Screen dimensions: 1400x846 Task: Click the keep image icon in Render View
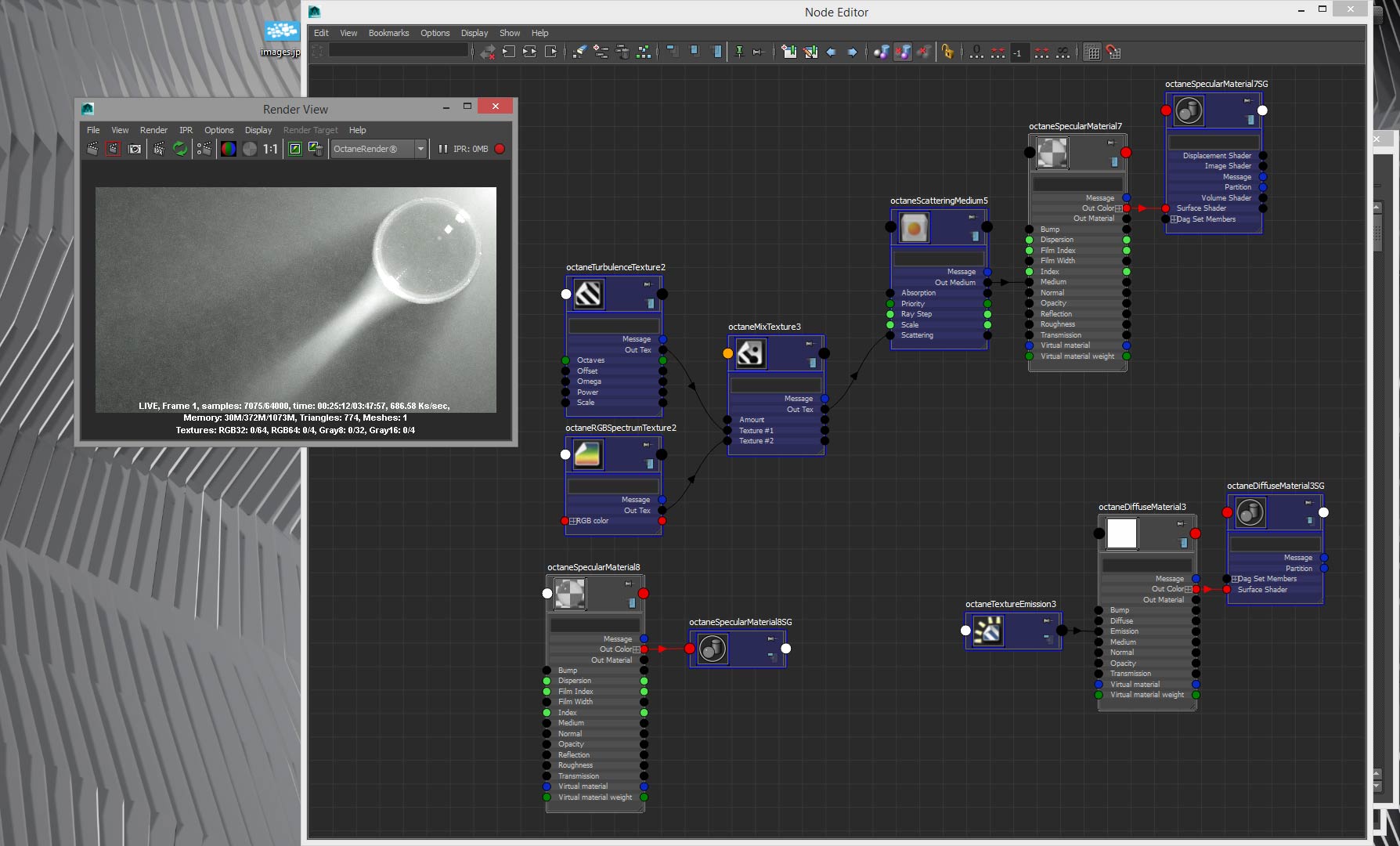coord(294,149)
